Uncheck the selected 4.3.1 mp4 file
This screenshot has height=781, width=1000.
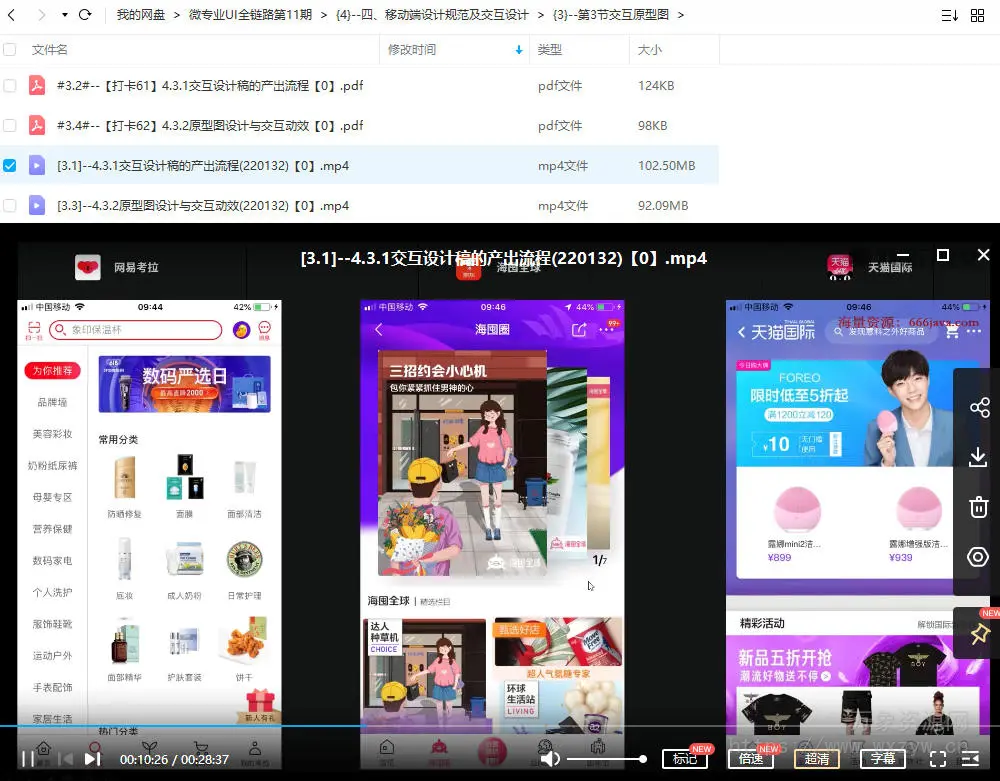click(10, 166)
